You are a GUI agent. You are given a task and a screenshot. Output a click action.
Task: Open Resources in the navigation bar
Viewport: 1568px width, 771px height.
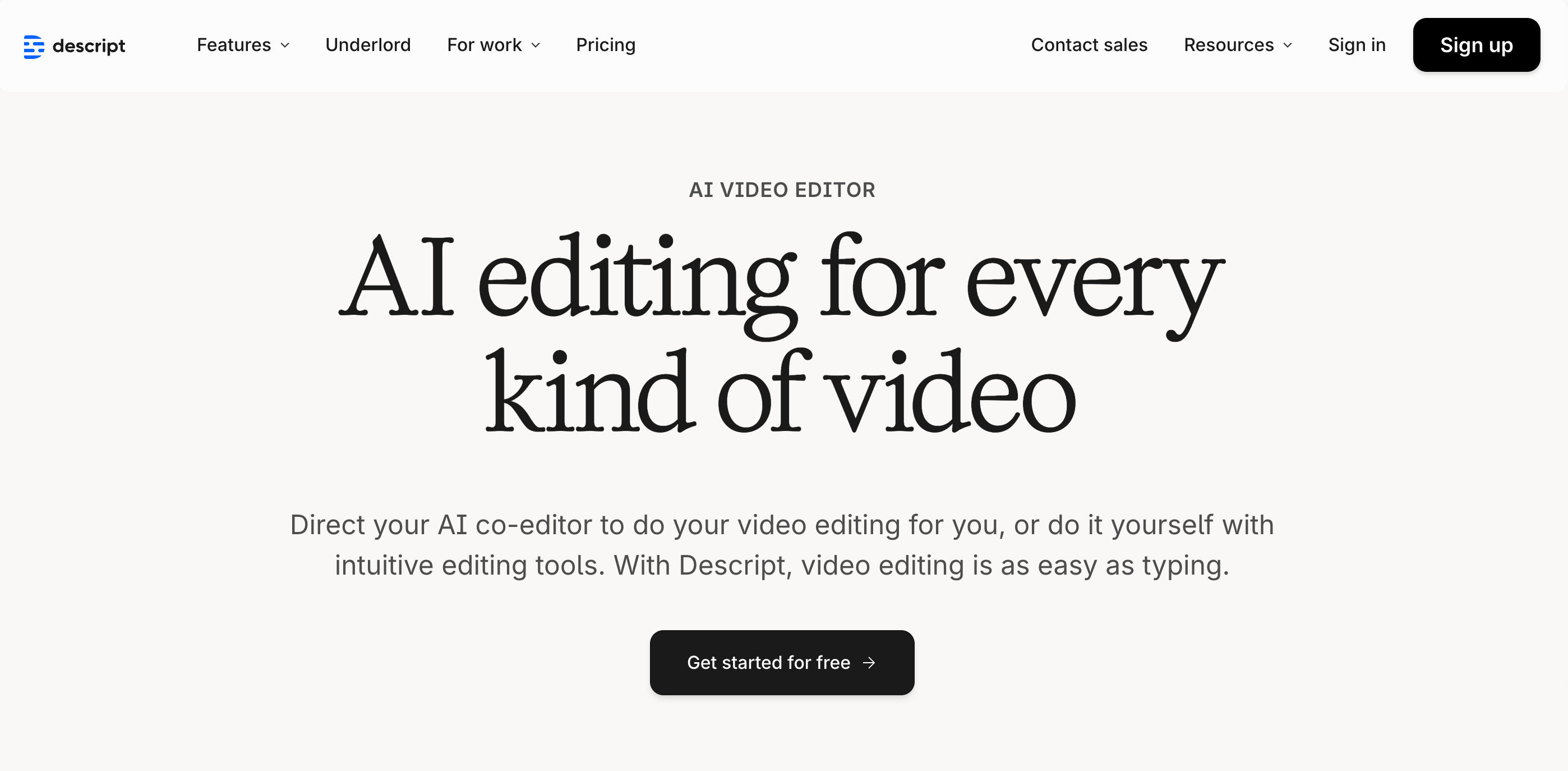tap(1228, 44)
